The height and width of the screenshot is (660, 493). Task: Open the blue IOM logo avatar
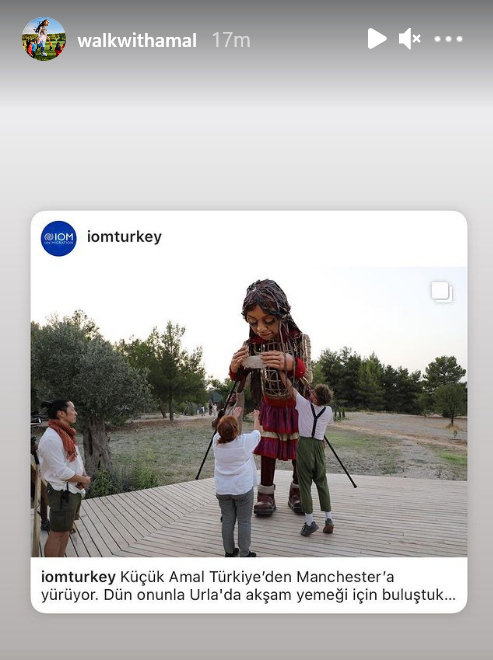59,238
